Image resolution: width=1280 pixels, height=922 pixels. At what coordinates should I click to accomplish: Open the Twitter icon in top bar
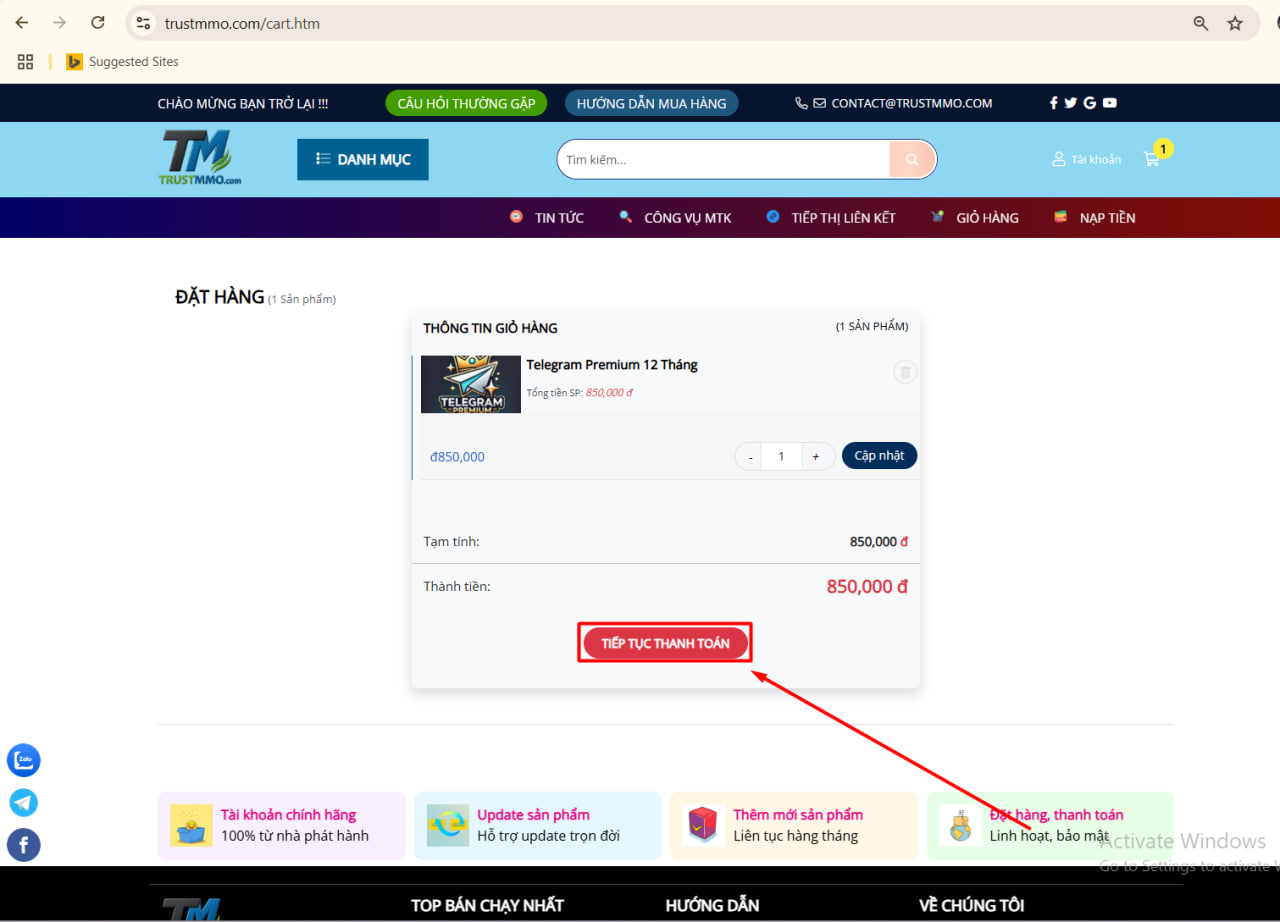pyautogui.click(x=1071, y=103)
